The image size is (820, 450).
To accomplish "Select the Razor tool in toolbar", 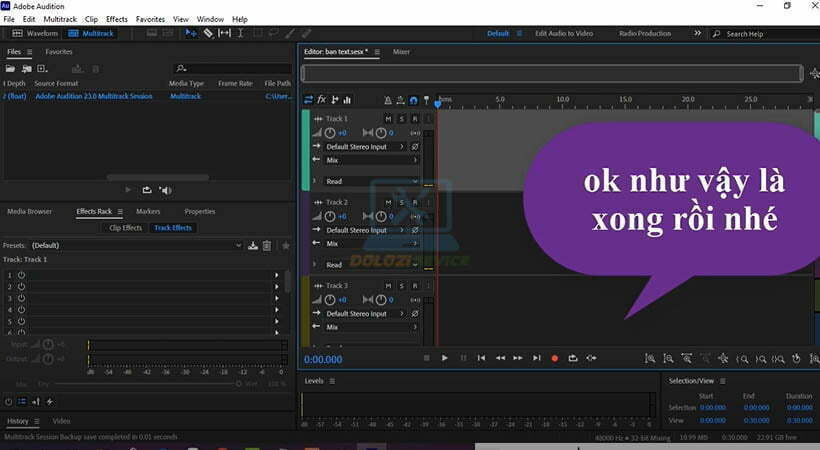I will pos(208,33).
